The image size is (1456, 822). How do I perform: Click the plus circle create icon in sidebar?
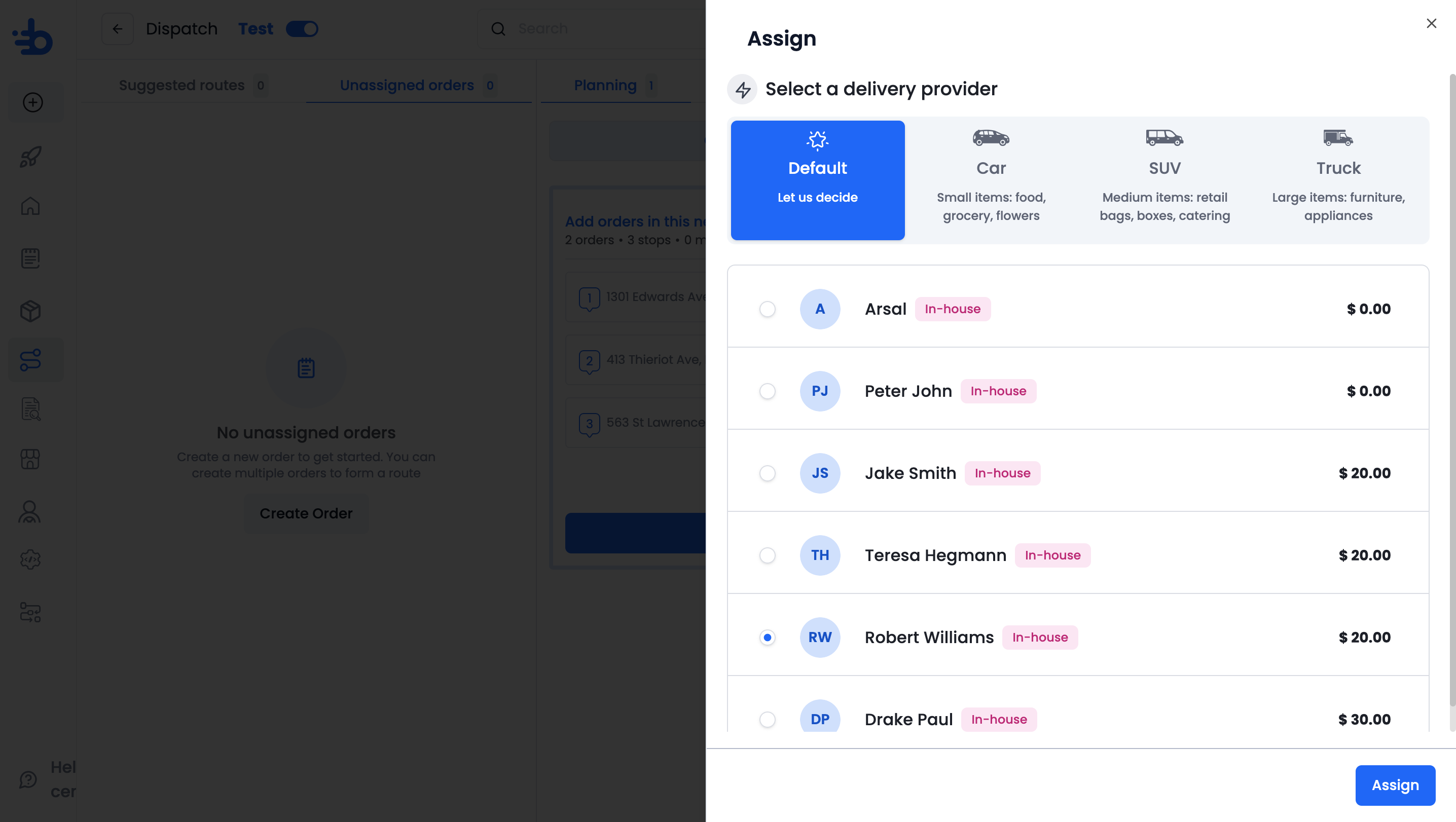coord(33,102)
